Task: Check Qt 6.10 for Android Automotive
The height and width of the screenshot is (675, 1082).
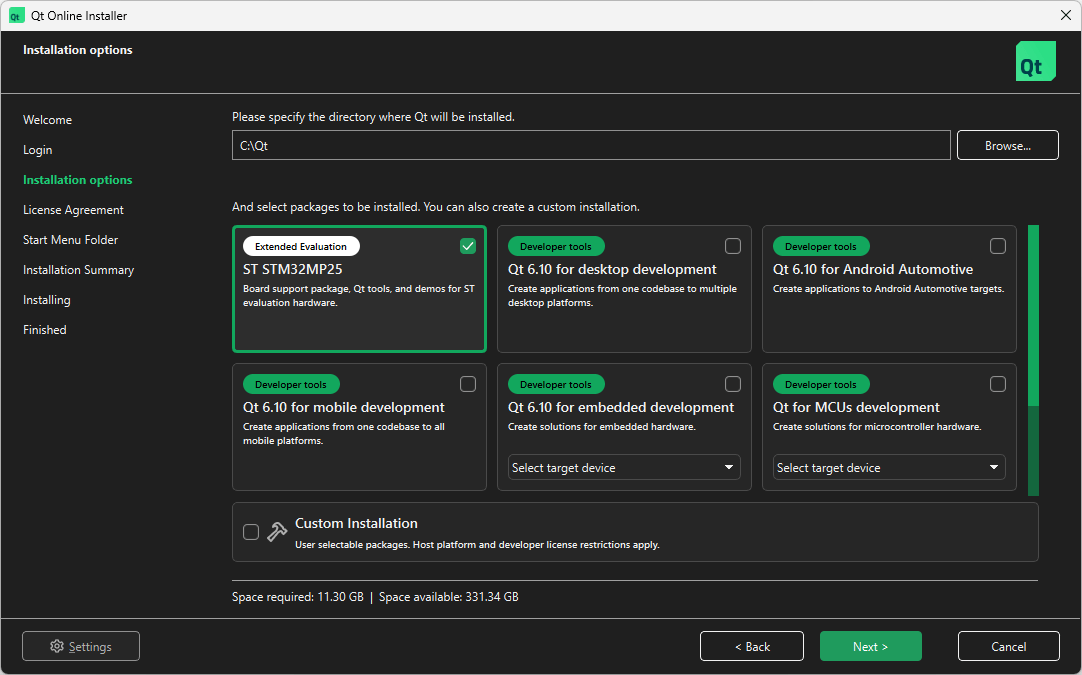Action: click(998, 245)
